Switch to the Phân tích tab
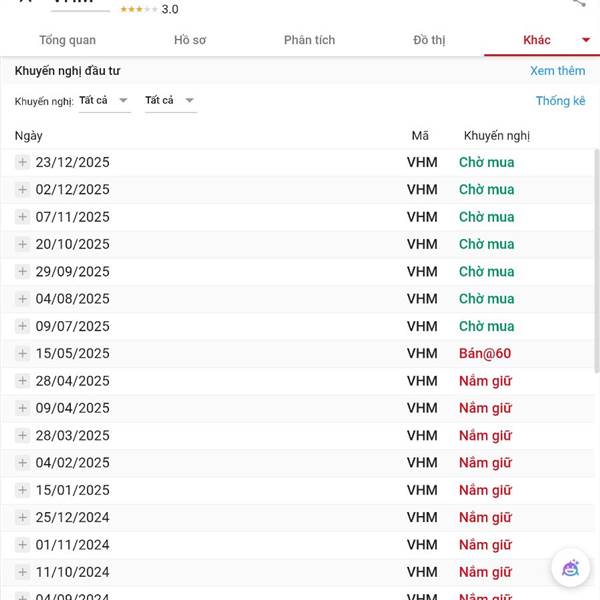 point(309,40)
